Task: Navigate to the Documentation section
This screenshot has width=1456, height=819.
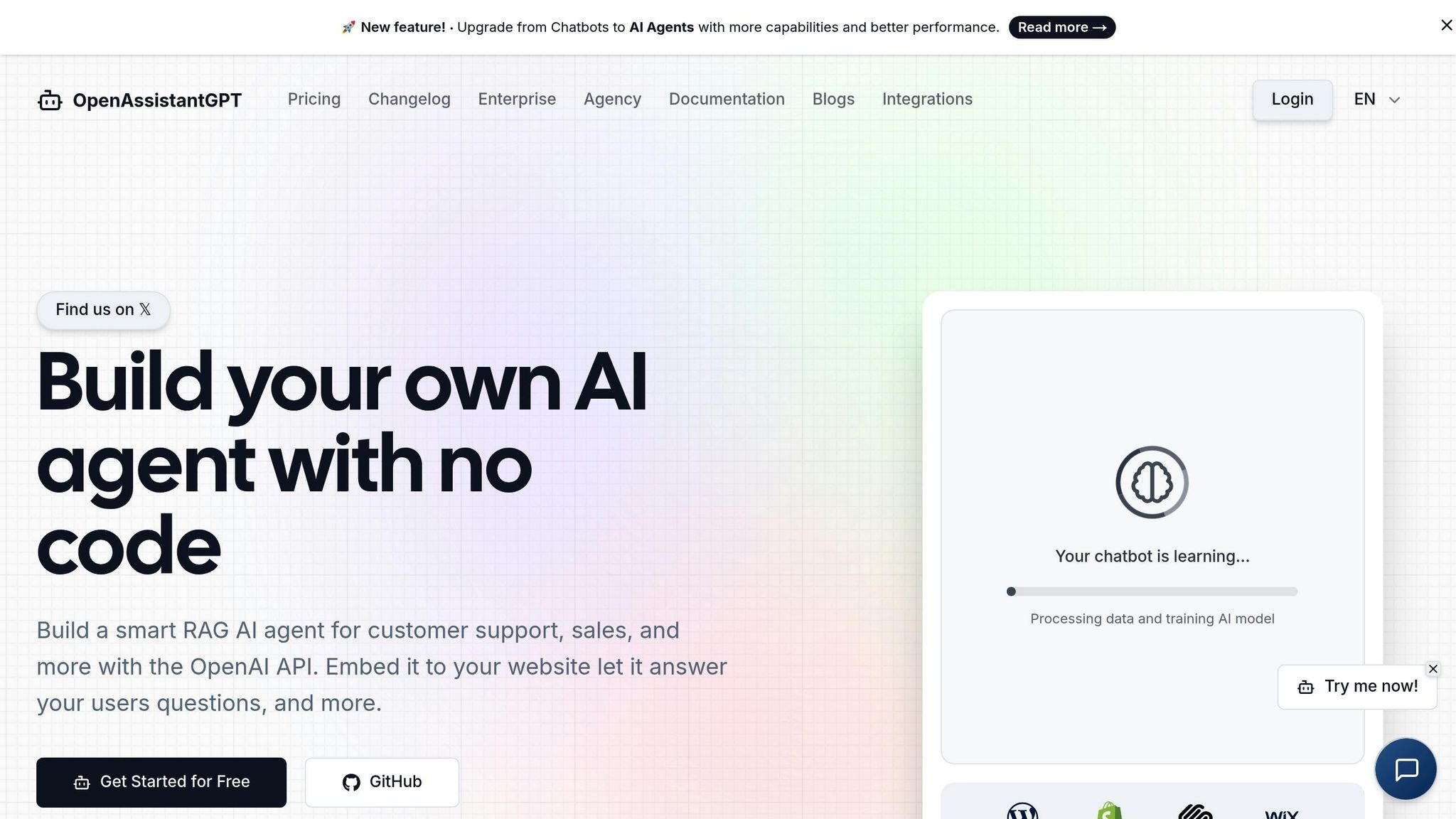Action: click(727, 100)
